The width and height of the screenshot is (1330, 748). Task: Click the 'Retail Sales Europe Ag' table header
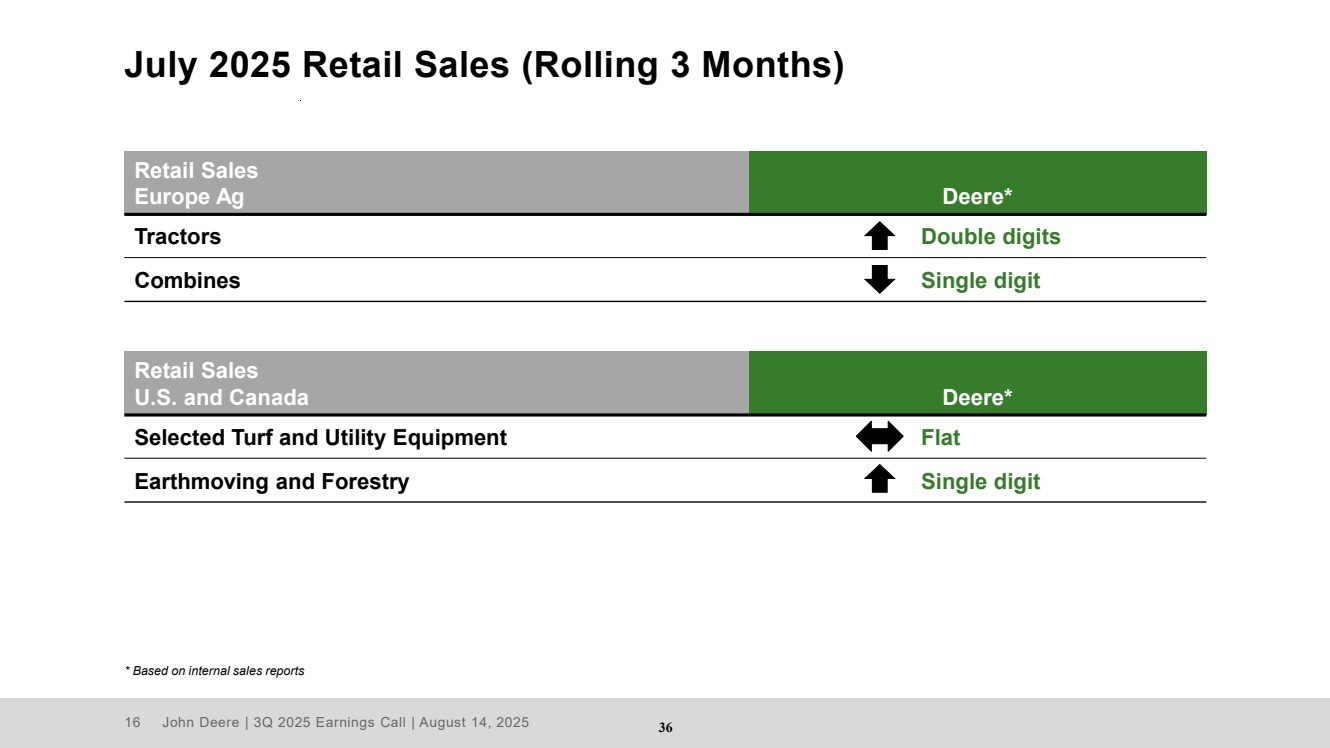pyautogui.click(x=436, y=183)
